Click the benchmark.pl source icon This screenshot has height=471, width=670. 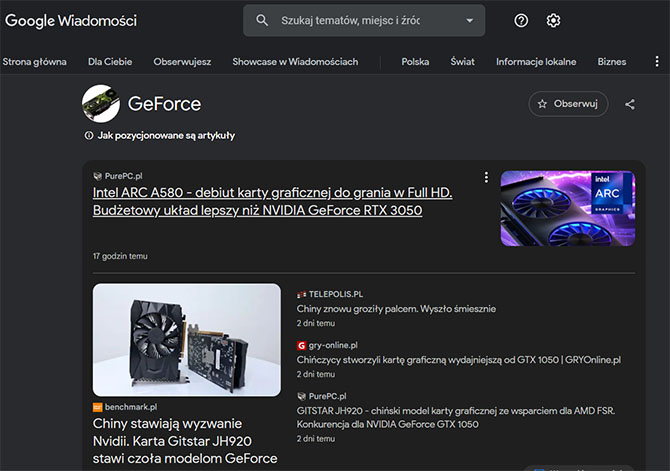tap(97, 407)
